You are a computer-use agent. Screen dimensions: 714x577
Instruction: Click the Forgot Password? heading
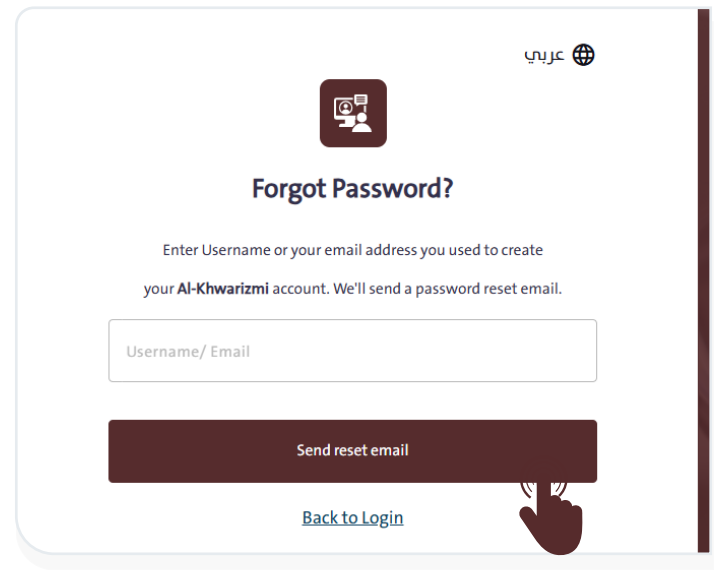click(352, 188)
